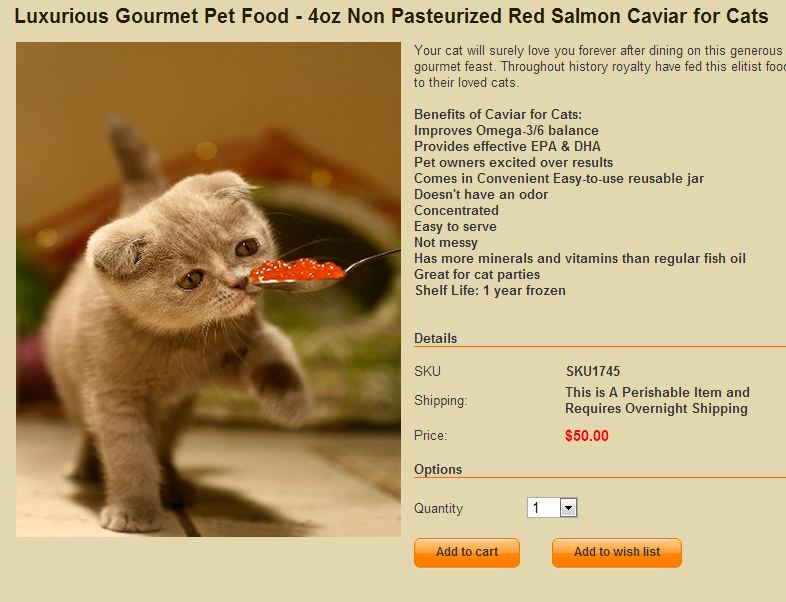Click the Options section heading
Screen dimensions: 786x602
[x=438, y=469]
